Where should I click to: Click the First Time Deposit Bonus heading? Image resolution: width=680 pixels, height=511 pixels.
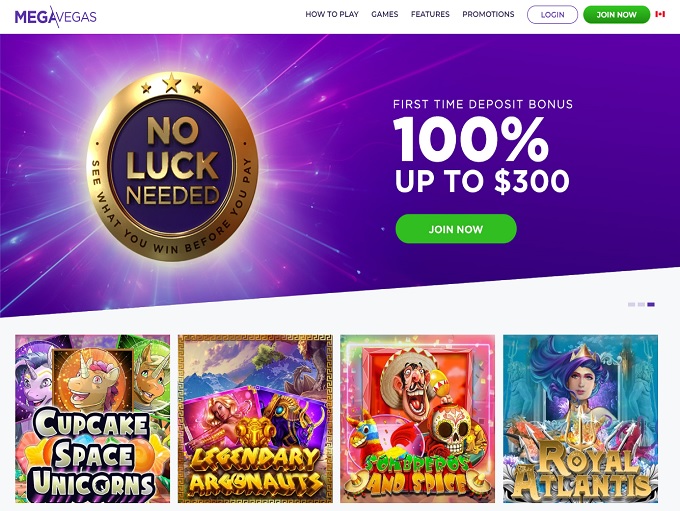[483, 104]
